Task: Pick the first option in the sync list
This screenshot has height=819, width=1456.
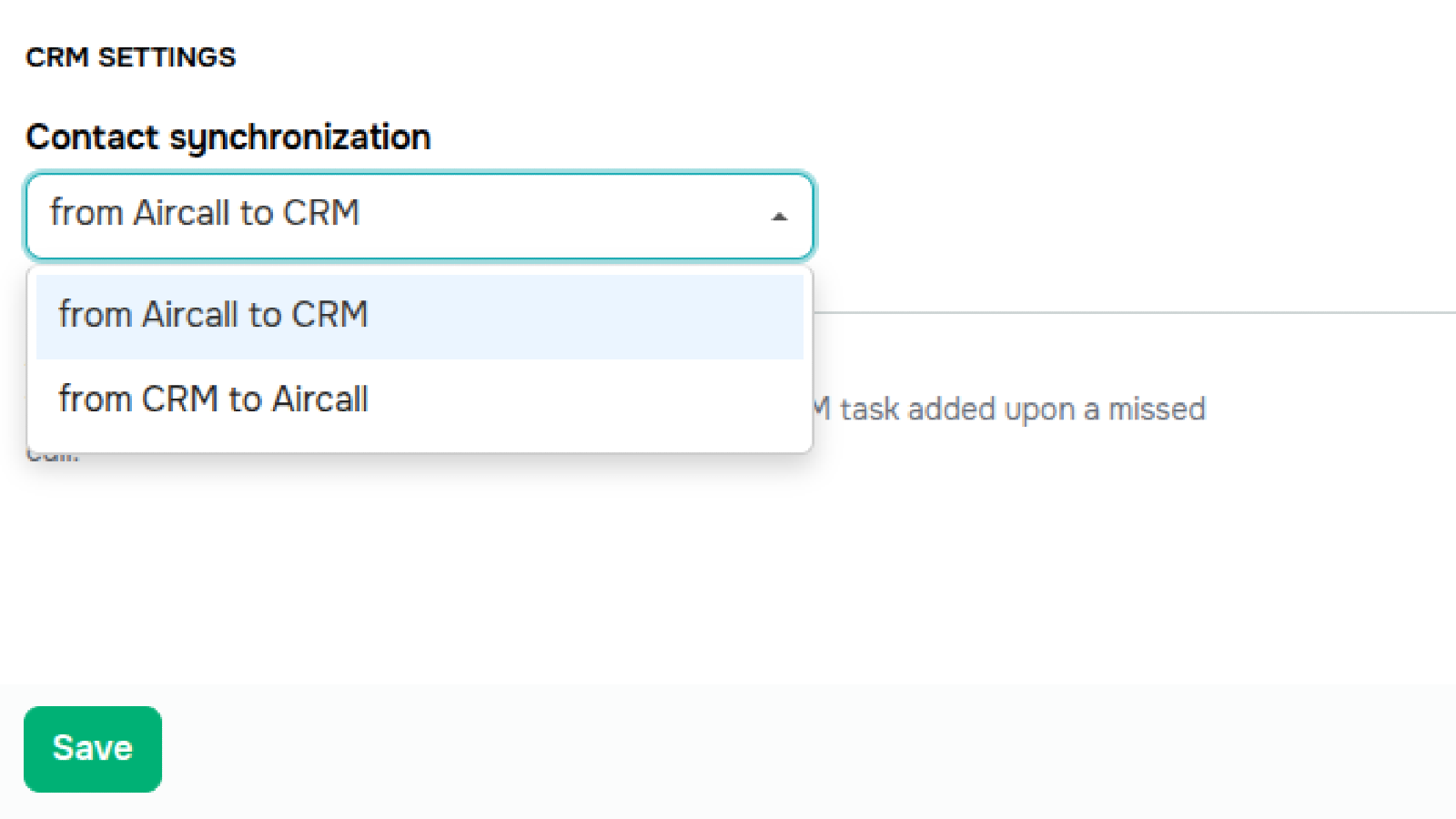Action: (x=213, y=315)
